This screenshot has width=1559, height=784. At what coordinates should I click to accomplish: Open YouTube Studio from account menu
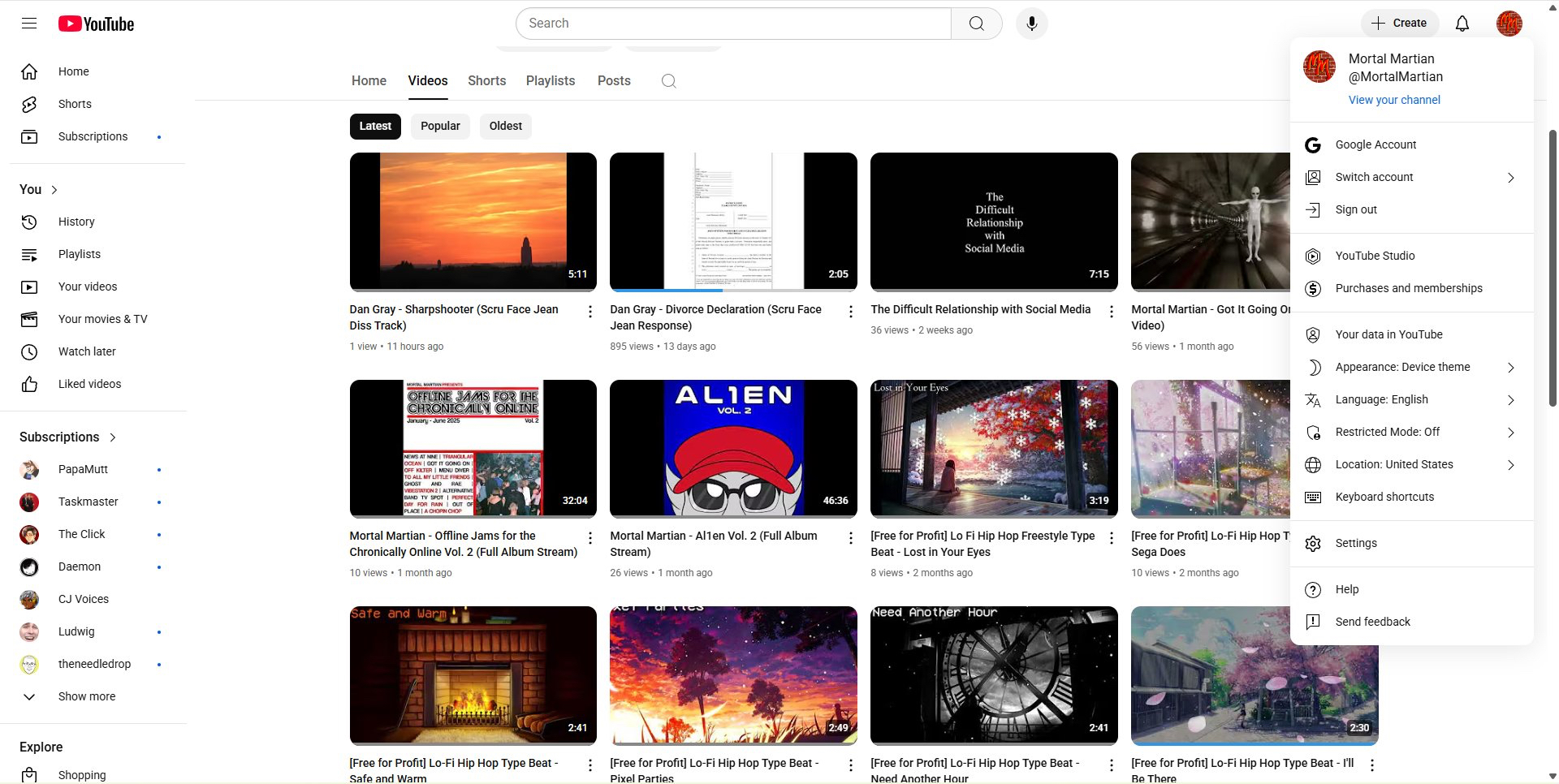coord(1375,256)
